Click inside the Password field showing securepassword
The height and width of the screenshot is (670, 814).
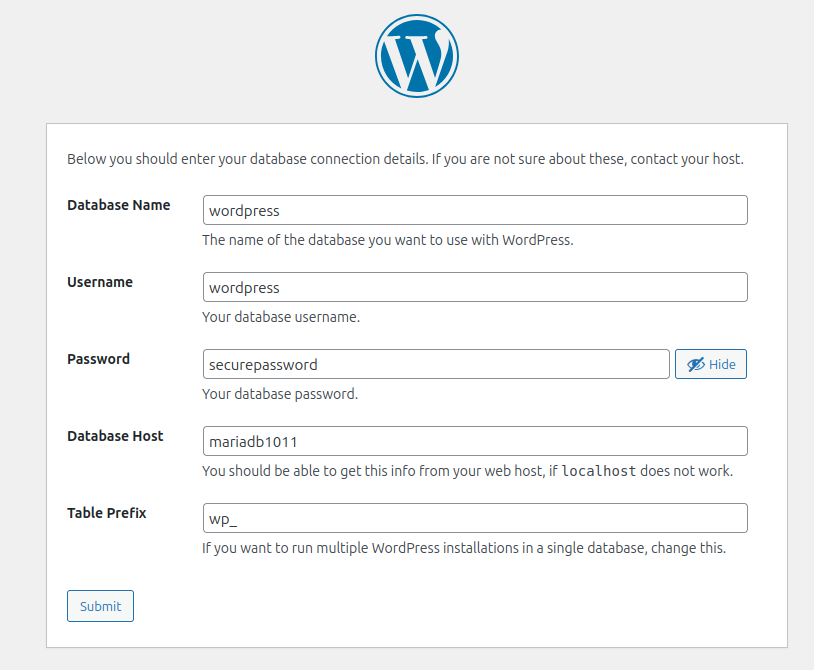coord(436,365)
